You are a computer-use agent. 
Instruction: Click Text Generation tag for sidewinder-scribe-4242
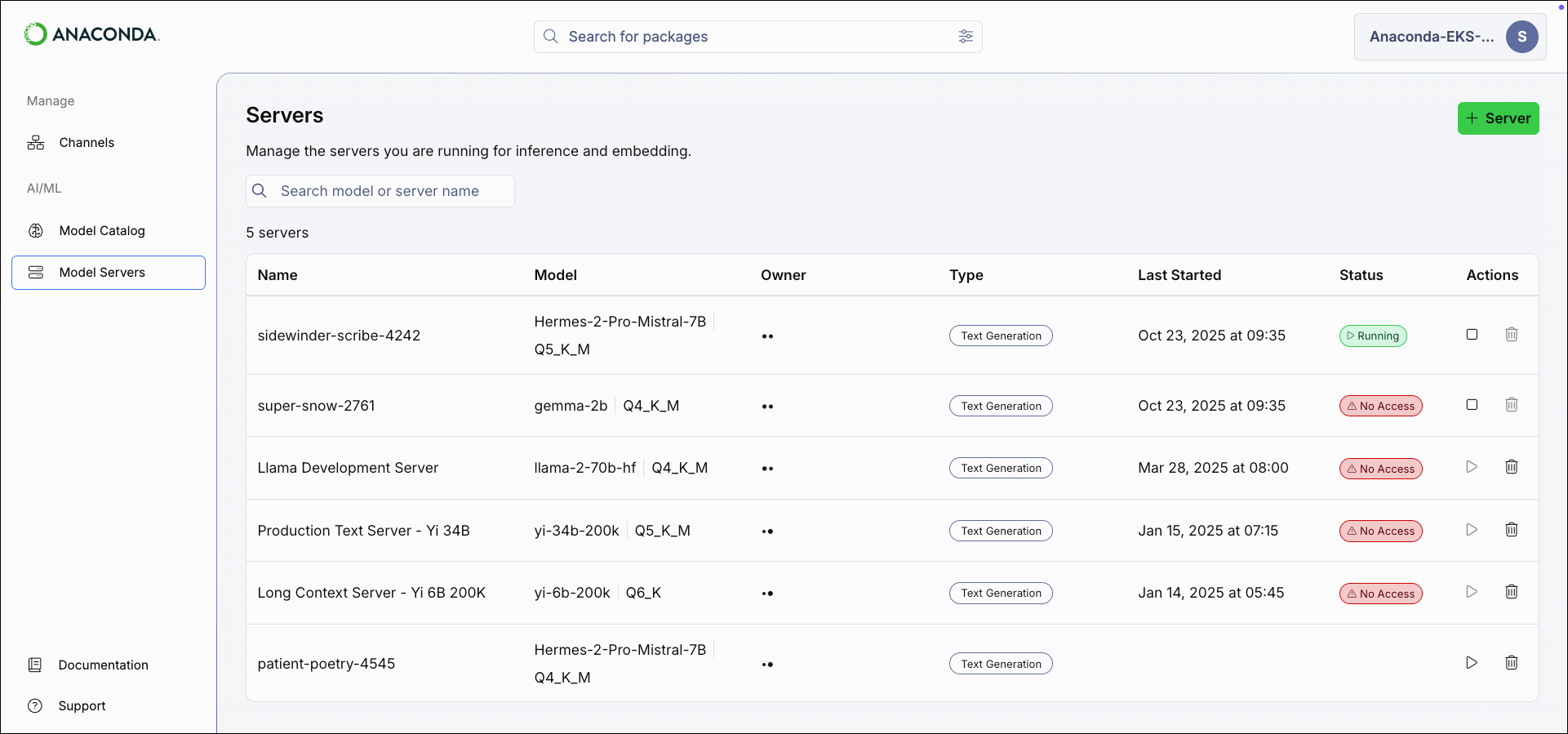coord(1001,336)
